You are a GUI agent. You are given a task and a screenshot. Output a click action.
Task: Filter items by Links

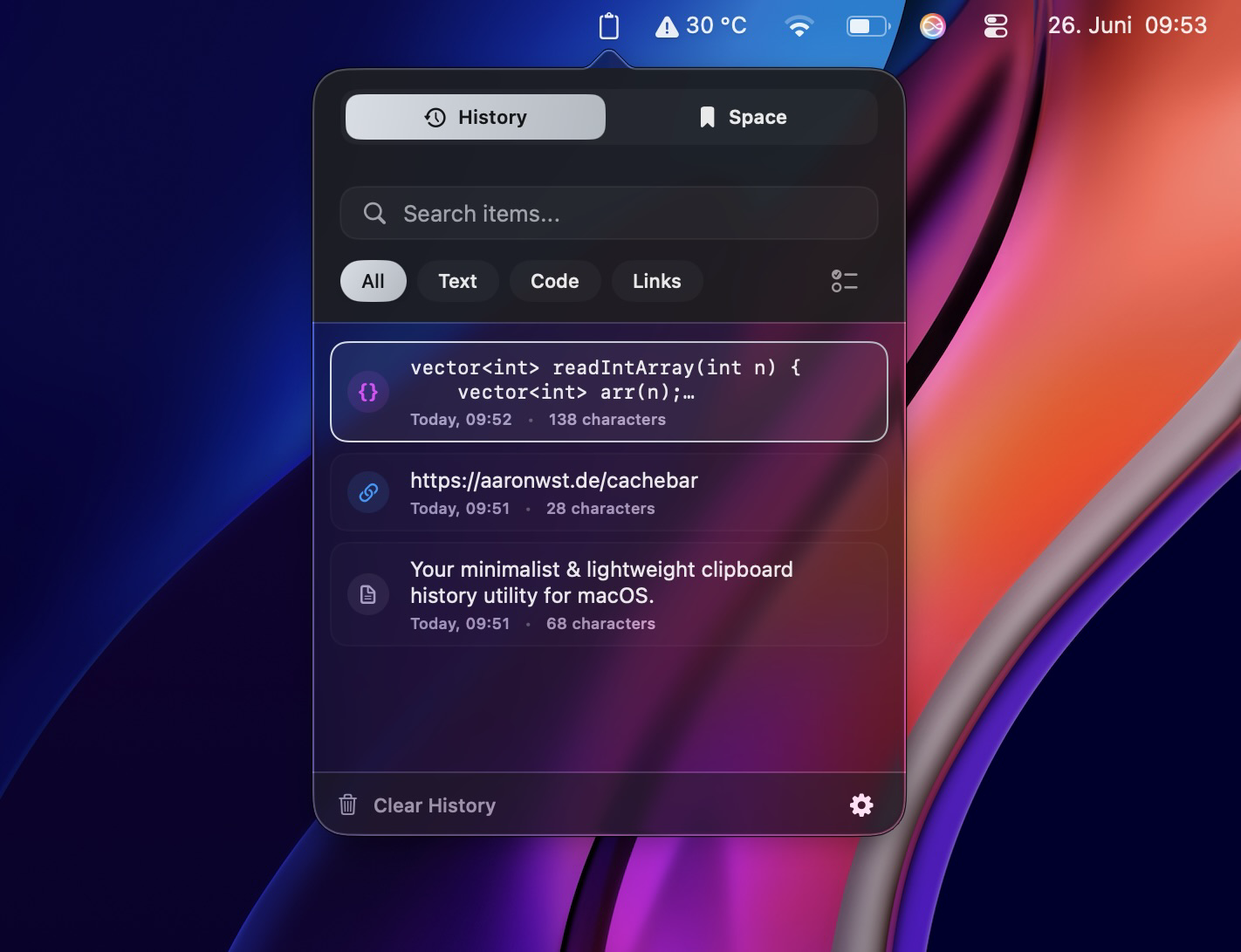pos(657,281)
